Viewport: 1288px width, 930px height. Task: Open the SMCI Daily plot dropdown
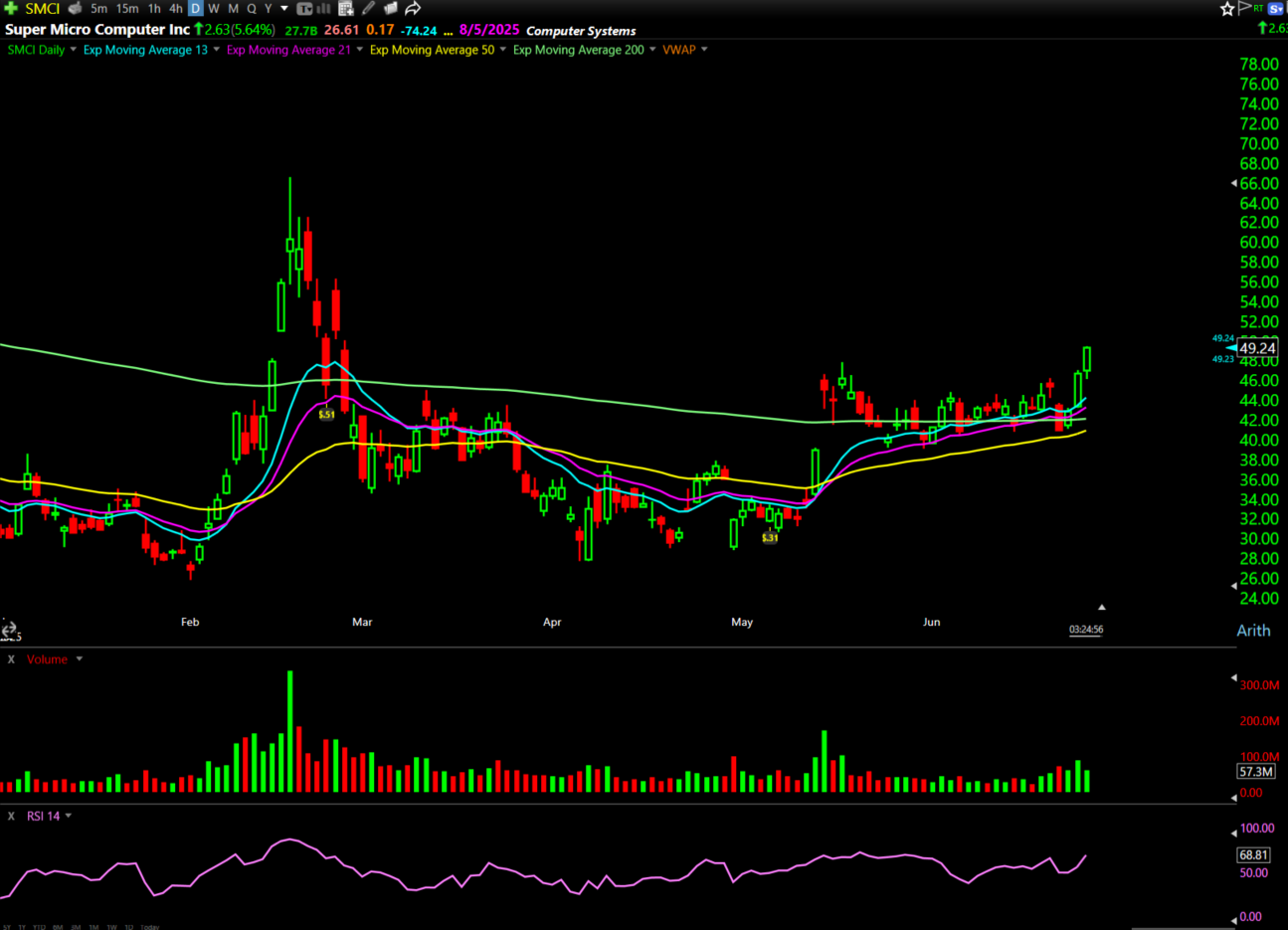(x=74, y=50)
